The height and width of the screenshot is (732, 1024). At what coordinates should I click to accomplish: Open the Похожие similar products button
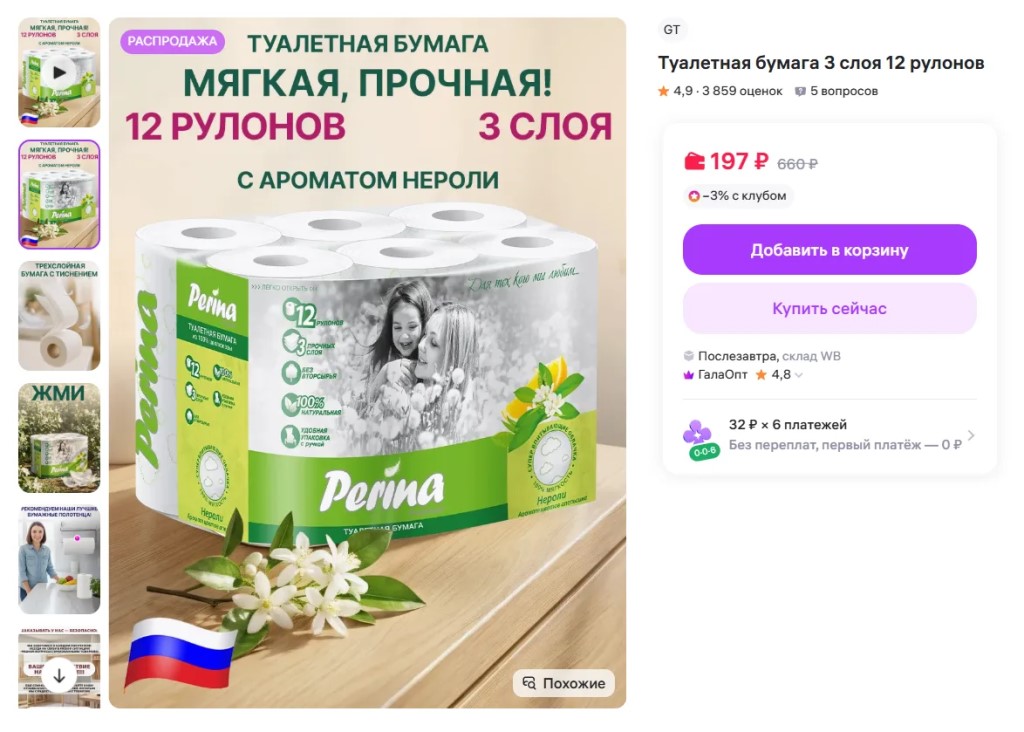564,683
